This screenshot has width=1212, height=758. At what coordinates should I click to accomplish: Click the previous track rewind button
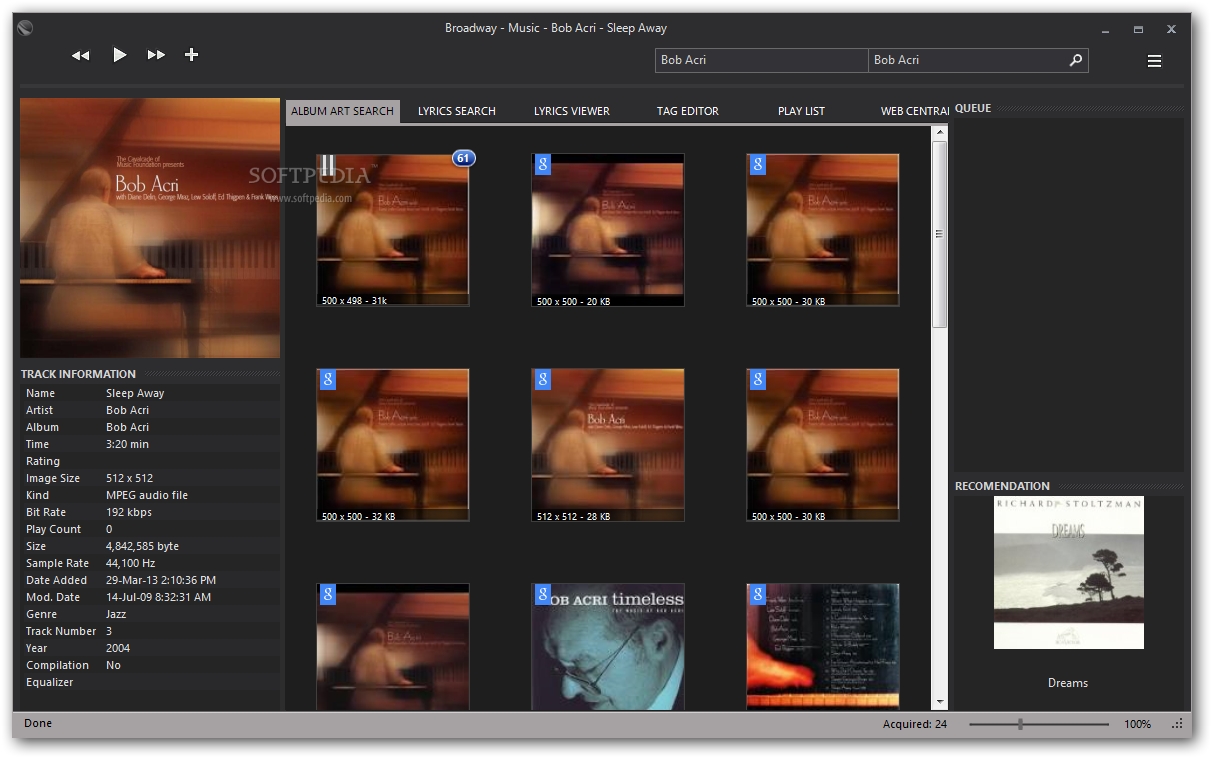[81, 55]
